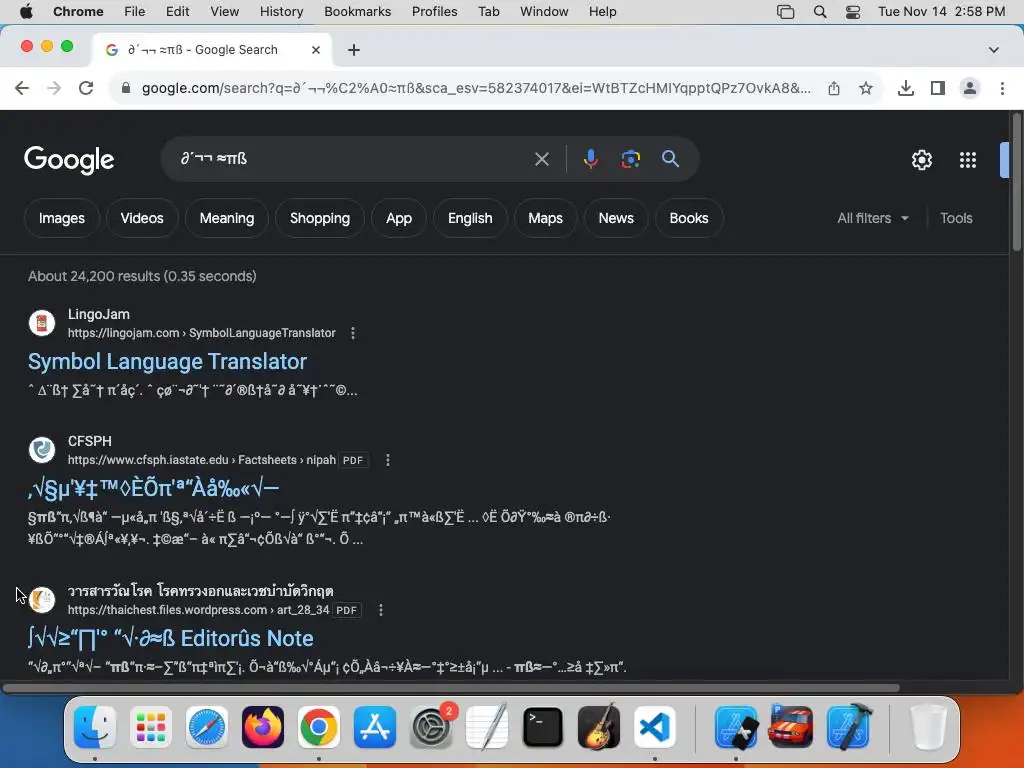Click the CFSPH site favicon
1024x768 pixels.
pos(42,450)
